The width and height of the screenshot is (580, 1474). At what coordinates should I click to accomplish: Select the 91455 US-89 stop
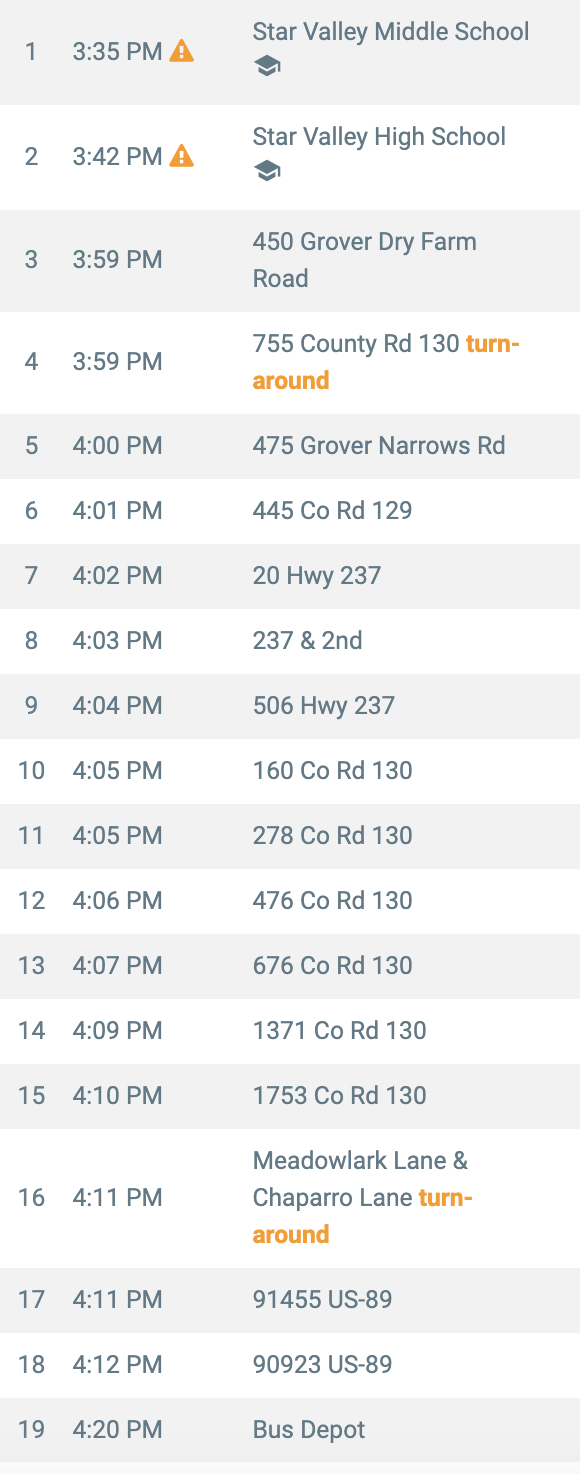pos(290,1300)
